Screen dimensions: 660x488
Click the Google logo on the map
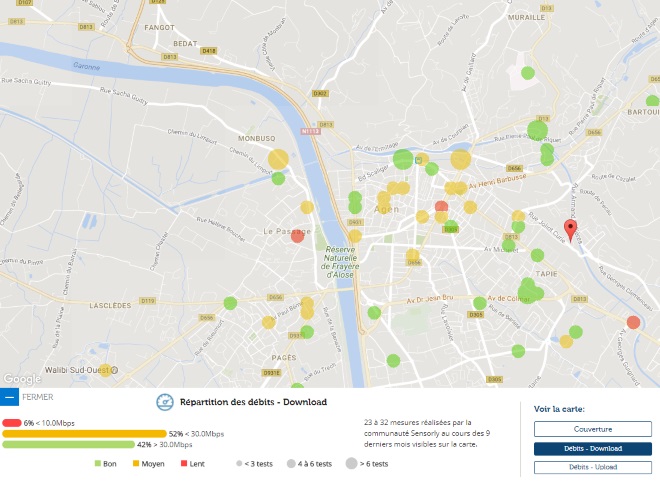(22, 379)
